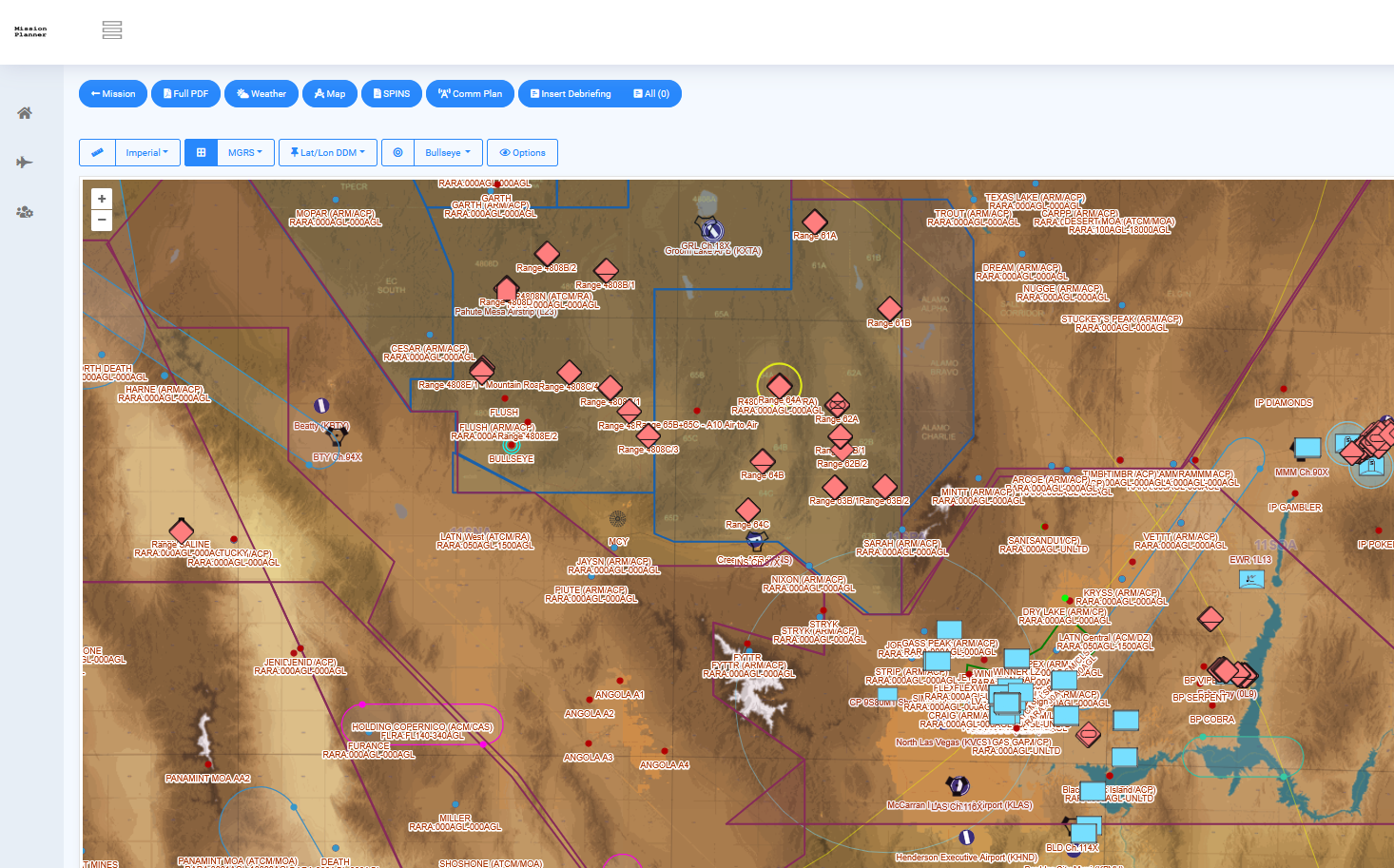Image resolution: width=1394 pixels, height=868 pixels.
Task: Open the Comm Plan
Action: 470,94
